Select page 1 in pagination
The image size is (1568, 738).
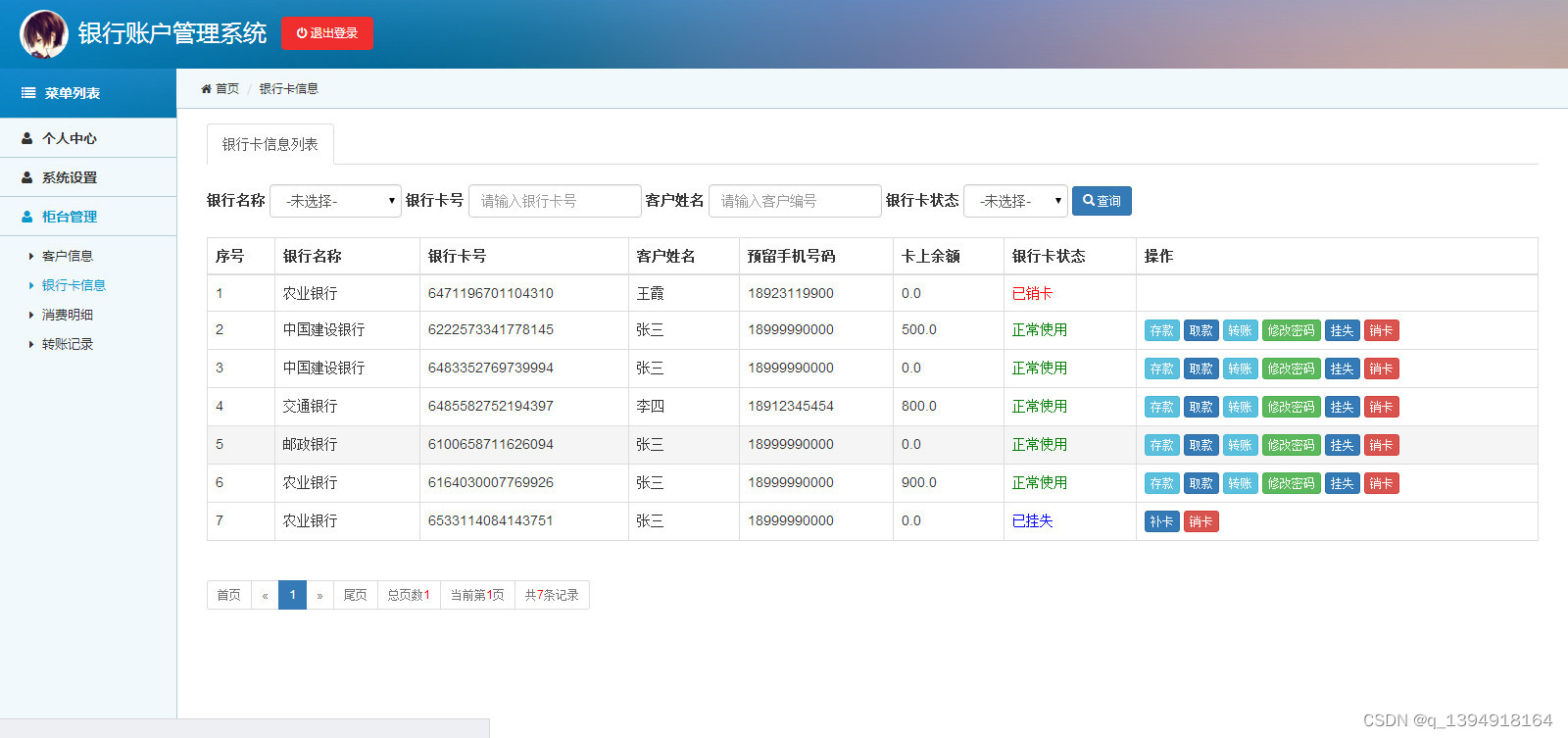point(292,595)
